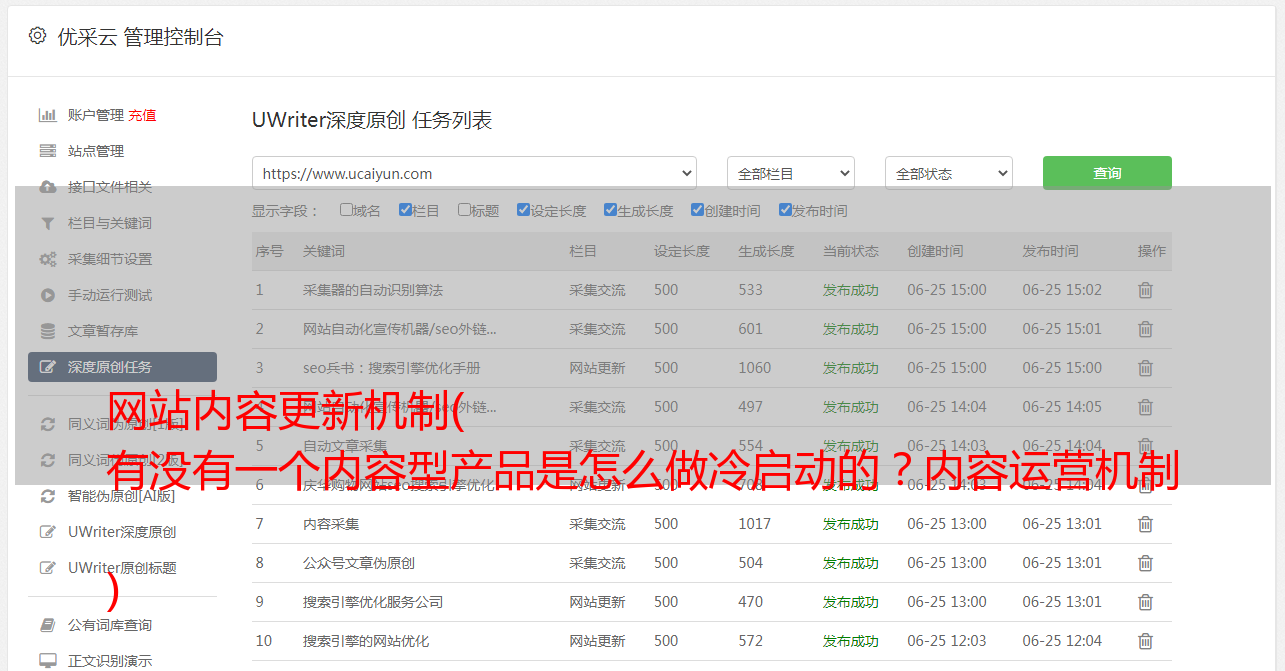Open the site URL dropdown showing ucaiyun.com
The height and width of the screenshot is (671, 1285).
474,173
